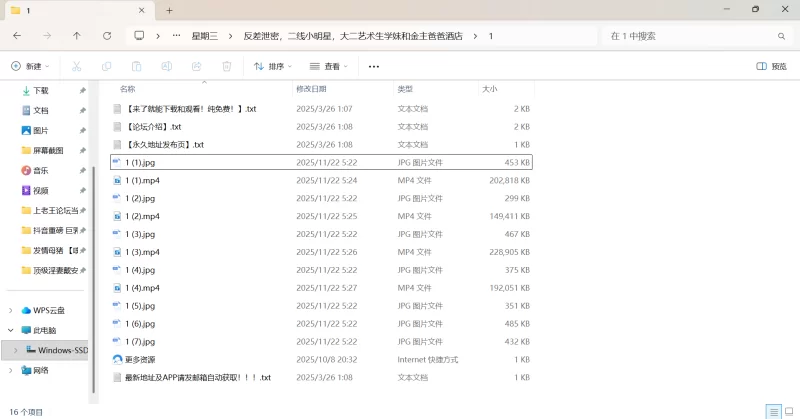This screenshot has width=800, height=419.
Task: Click the Copy icon in toolbar
Action: click(106, 67)
